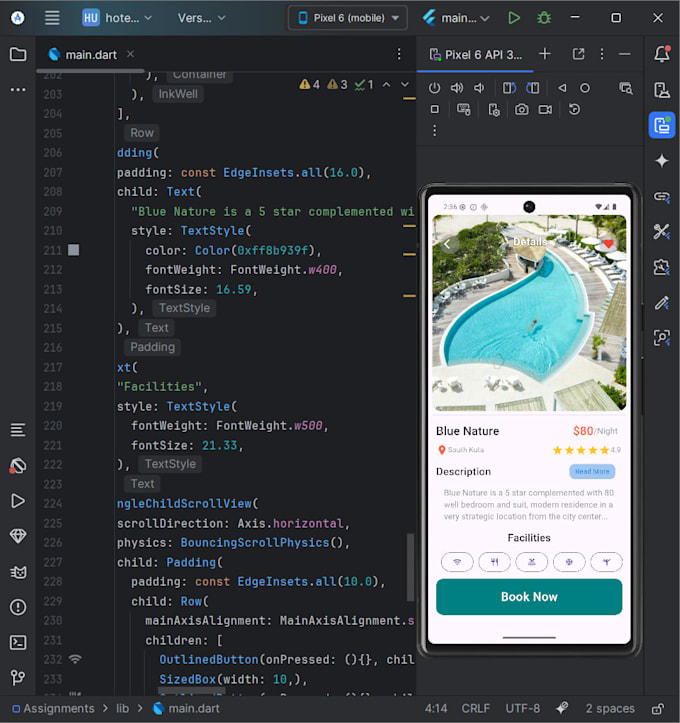This screenshot has height=723, width=680.
Task: Click 4:14 cursor position indicator
Action: [436, 708]
